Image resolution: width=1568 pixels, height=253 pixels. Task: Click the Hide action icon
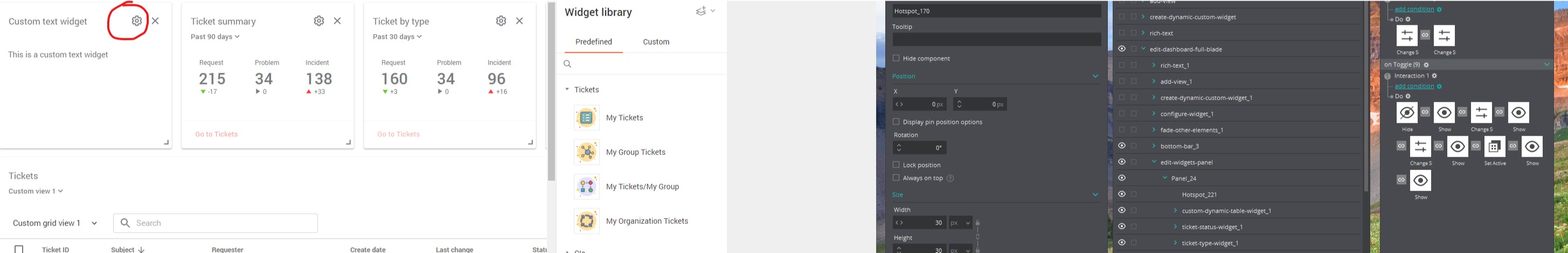1407,113
